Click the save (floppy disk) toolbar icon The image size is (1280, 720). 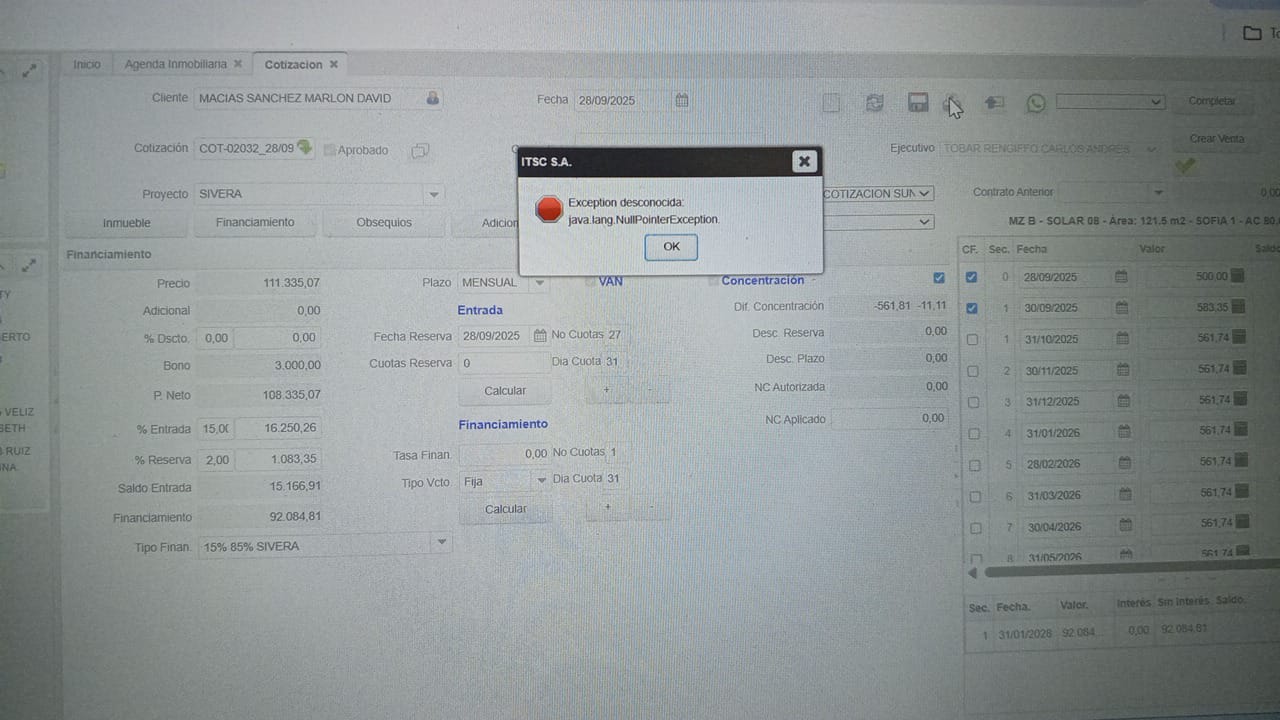click(x=917, y=103)
